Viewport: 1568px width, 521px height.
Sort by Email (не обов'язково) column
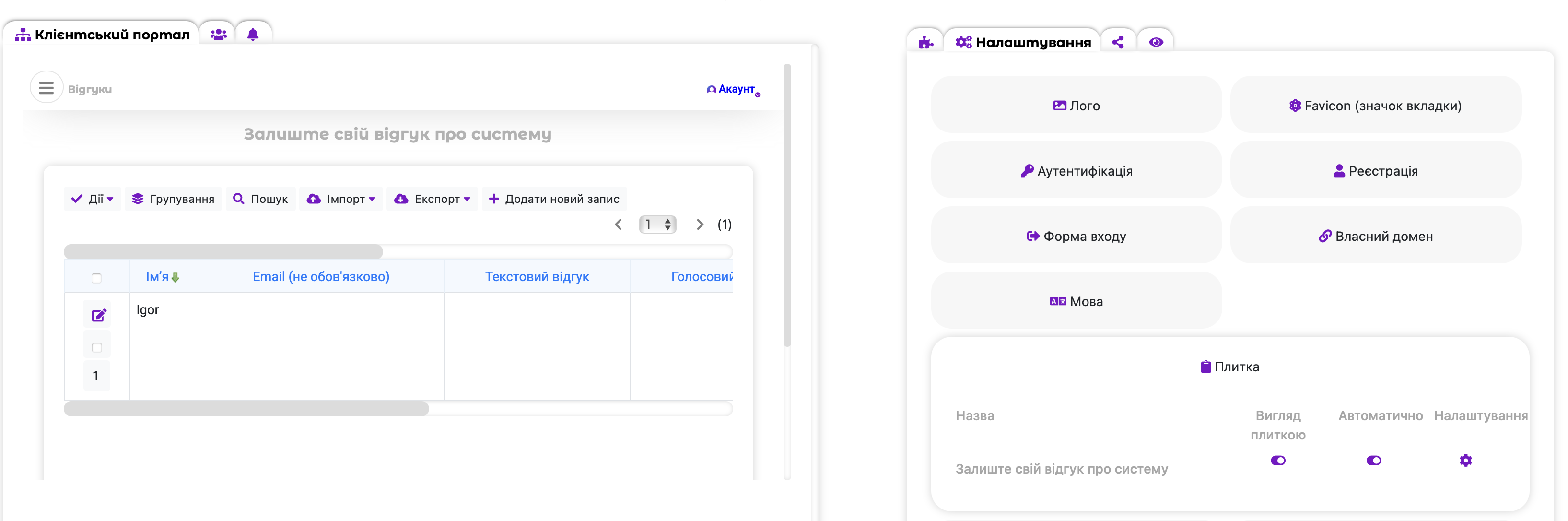pyautogui.click(x=321, y=277)
